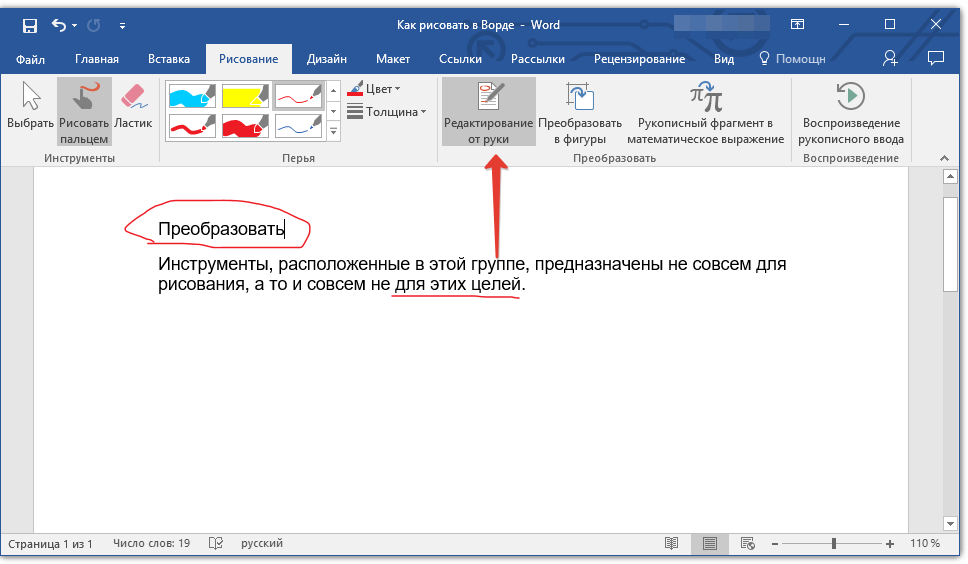Toggle Редактирование от руки mode
This screenshot has height=564, width=968.
click(489, 113)
